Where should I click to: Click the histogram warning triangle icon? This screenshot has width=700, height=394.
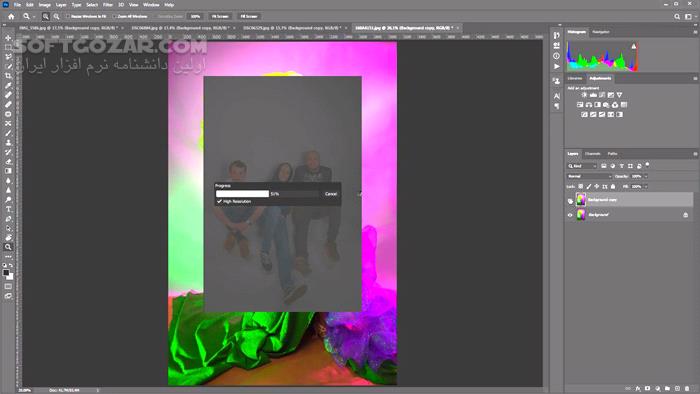[633, 46]
